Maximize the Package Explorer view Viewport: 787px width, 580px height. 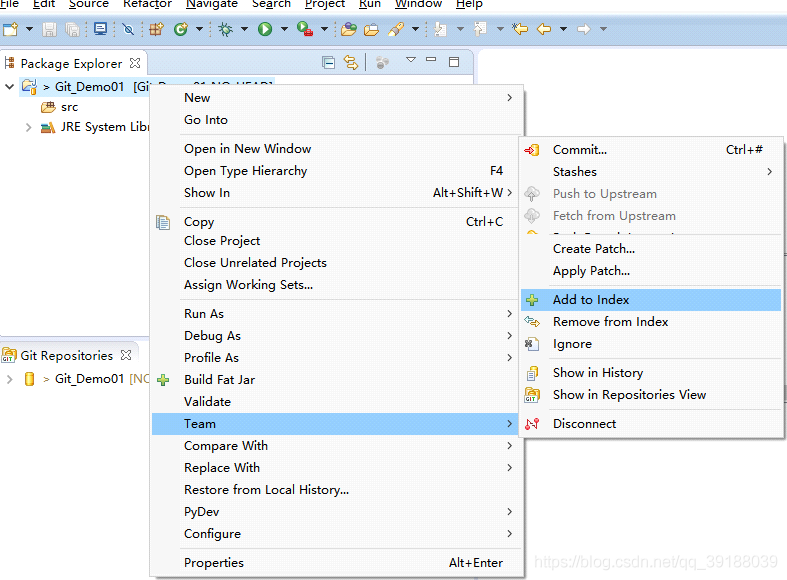[454, 62]
